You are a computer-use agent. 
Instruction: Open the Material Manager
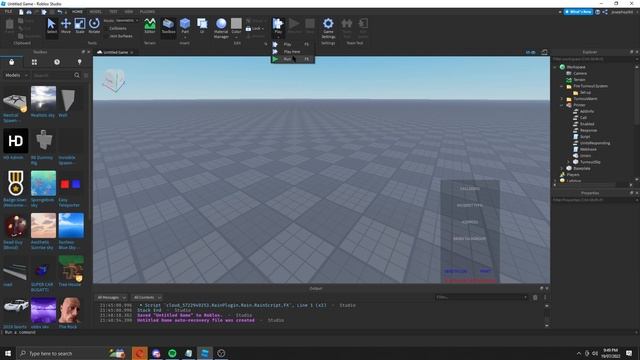point(221,28)
